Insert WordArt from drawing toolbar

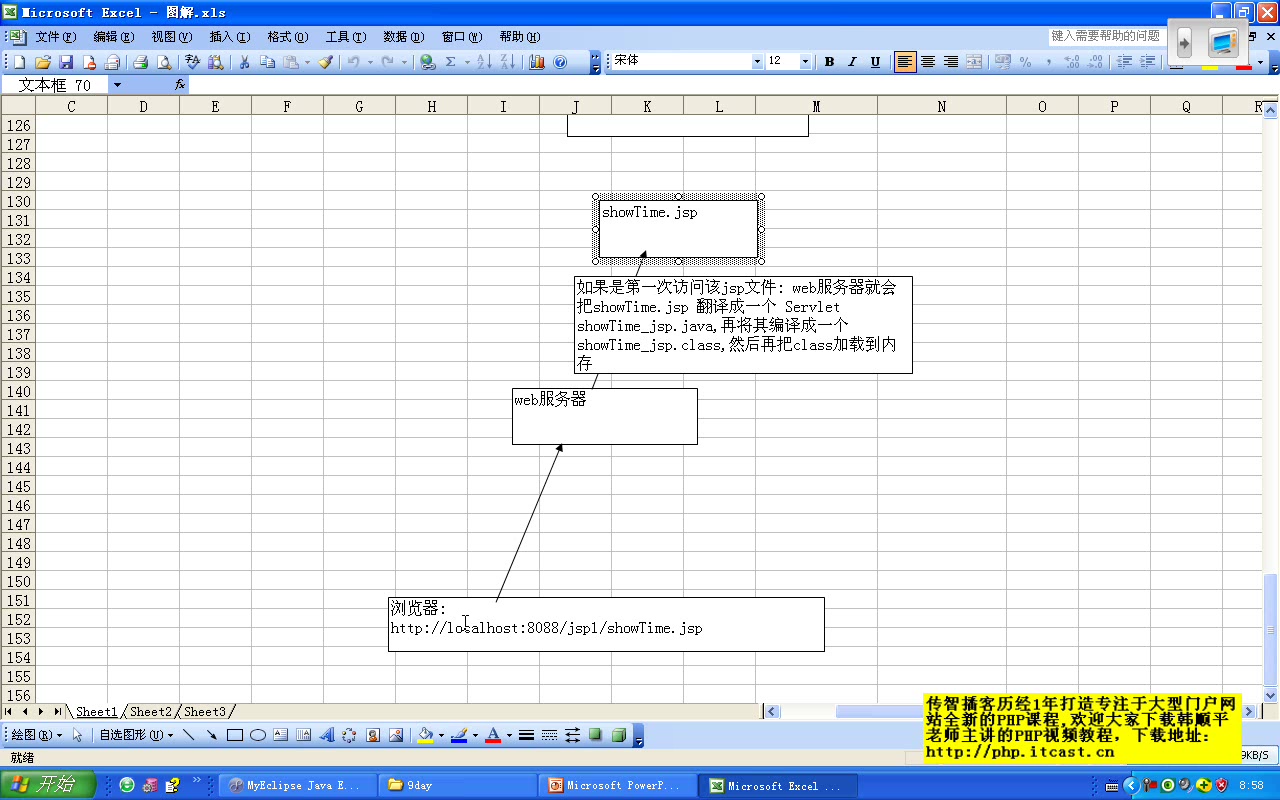pos(326,735)
